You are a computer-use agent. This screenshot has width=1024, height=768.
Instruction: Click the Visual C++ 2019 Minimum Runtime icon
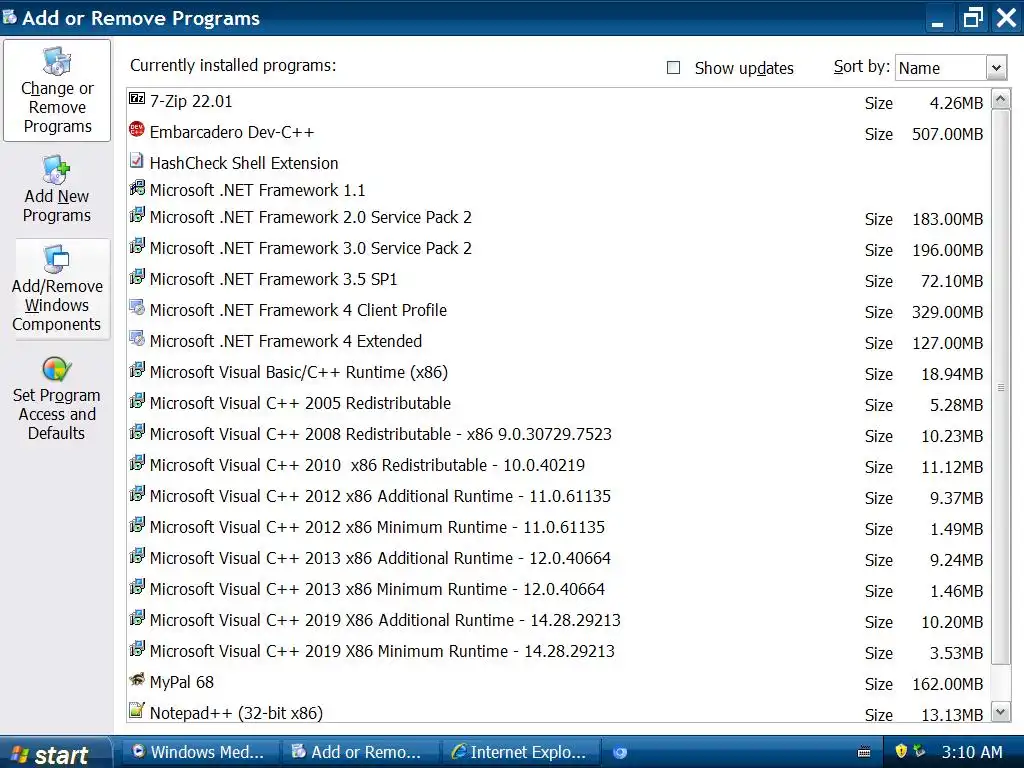pyautogui.click(x=137, y=649)
